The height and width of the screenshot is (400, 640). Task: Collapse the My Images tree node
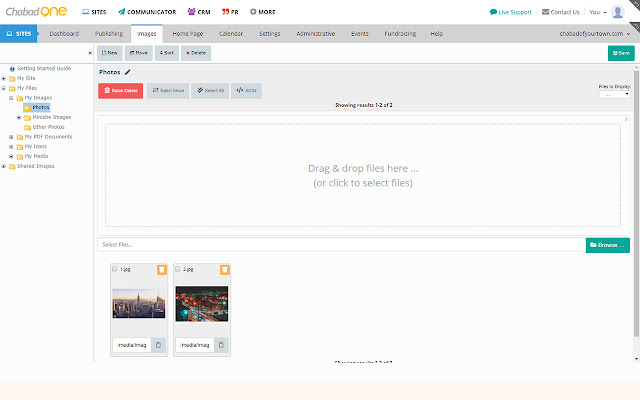11,98
